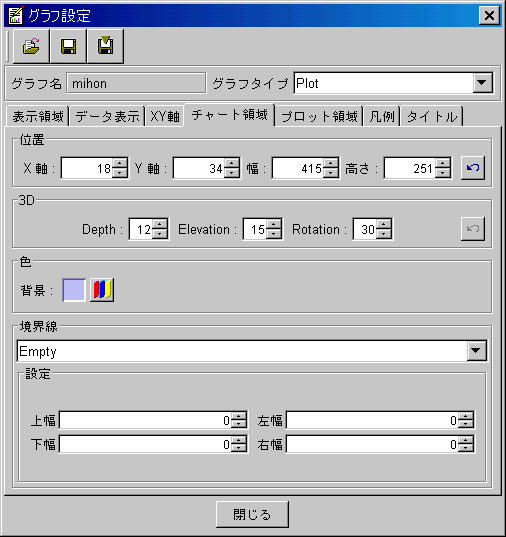Switch to the プロット領域 tab
Screen dimensions: 506x537
319,116
